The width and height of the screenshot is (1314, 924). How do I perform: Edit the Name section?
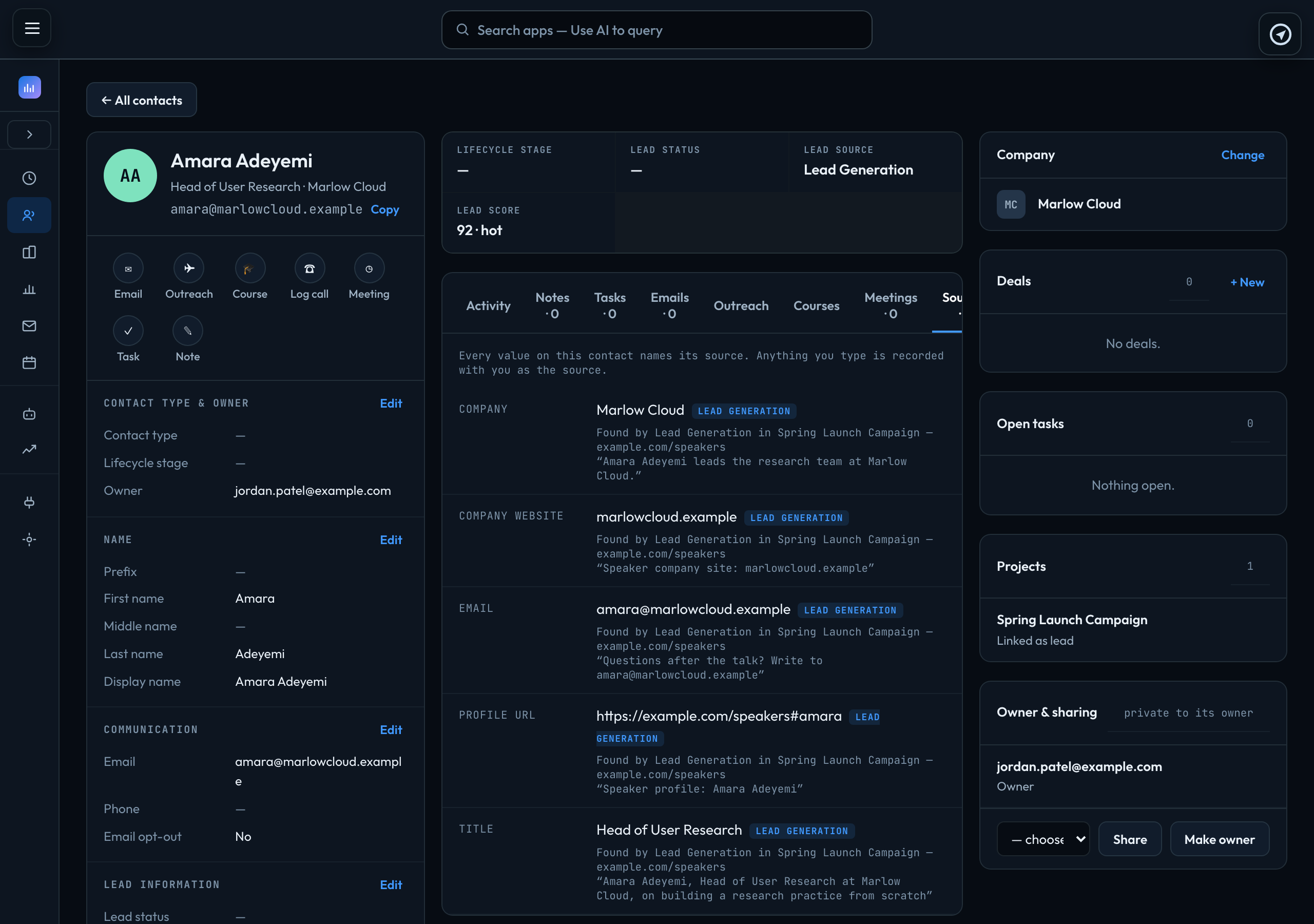point(391,540)
